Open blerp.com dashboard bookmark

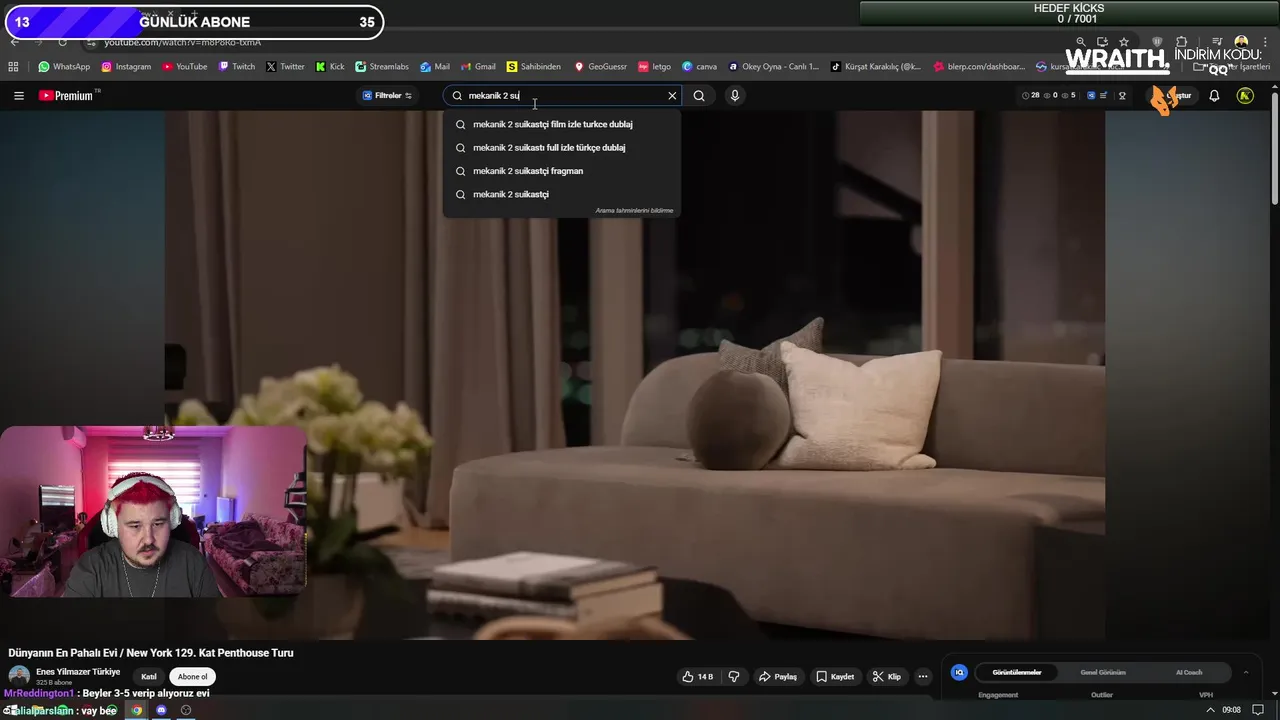click(979, 67)
